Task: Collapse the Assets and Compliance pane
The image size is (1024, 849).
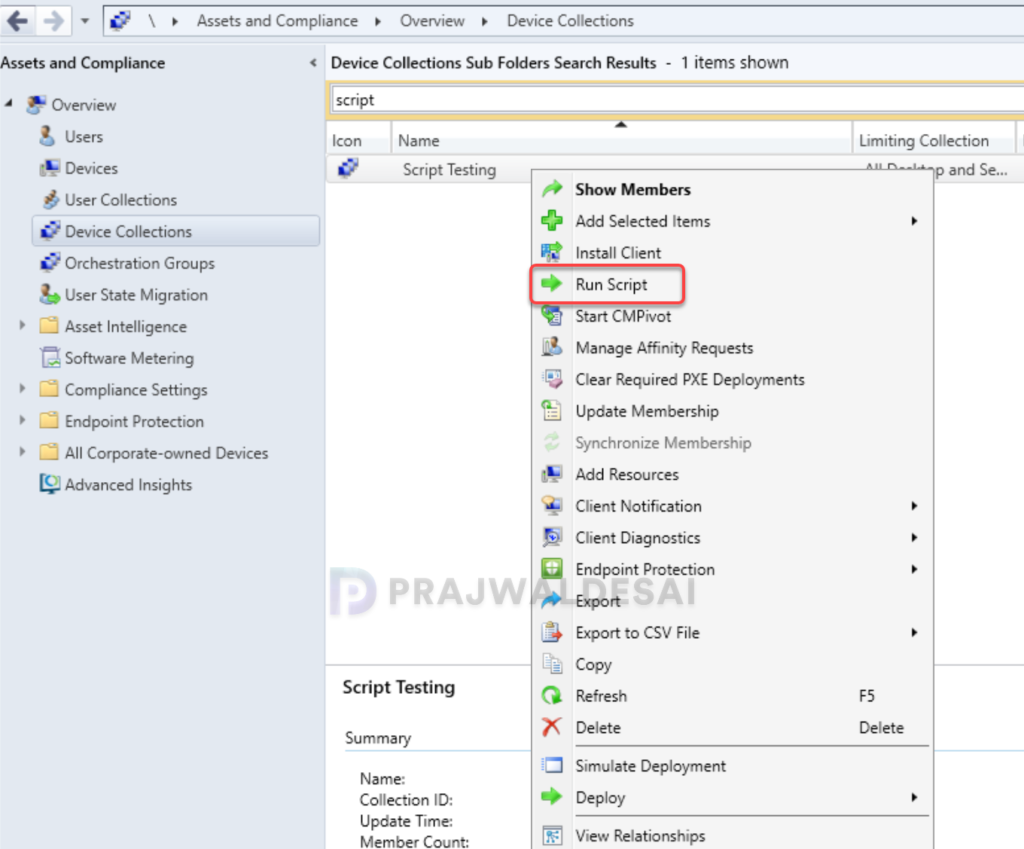Action: pos(313,63)
